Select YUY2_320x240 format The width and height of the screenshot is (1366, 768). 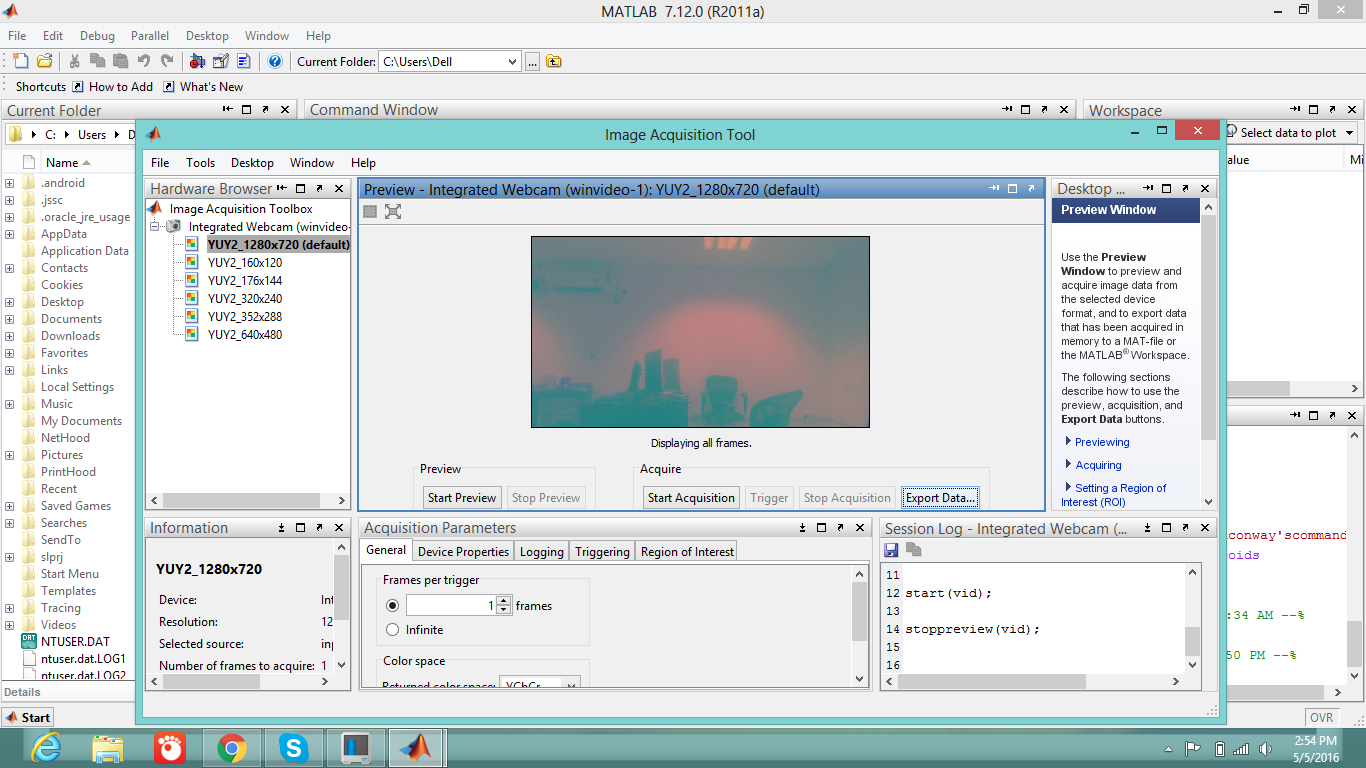(x=245, y=299)
